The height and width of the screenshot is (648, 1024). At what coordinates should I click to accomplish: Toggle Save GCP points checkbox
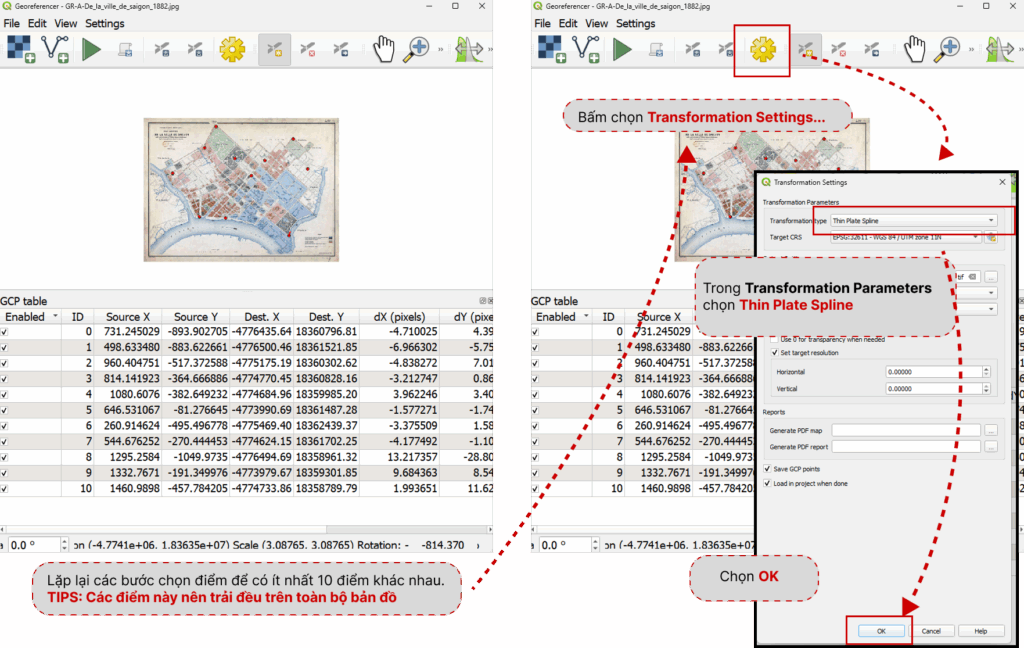(767, 469)
